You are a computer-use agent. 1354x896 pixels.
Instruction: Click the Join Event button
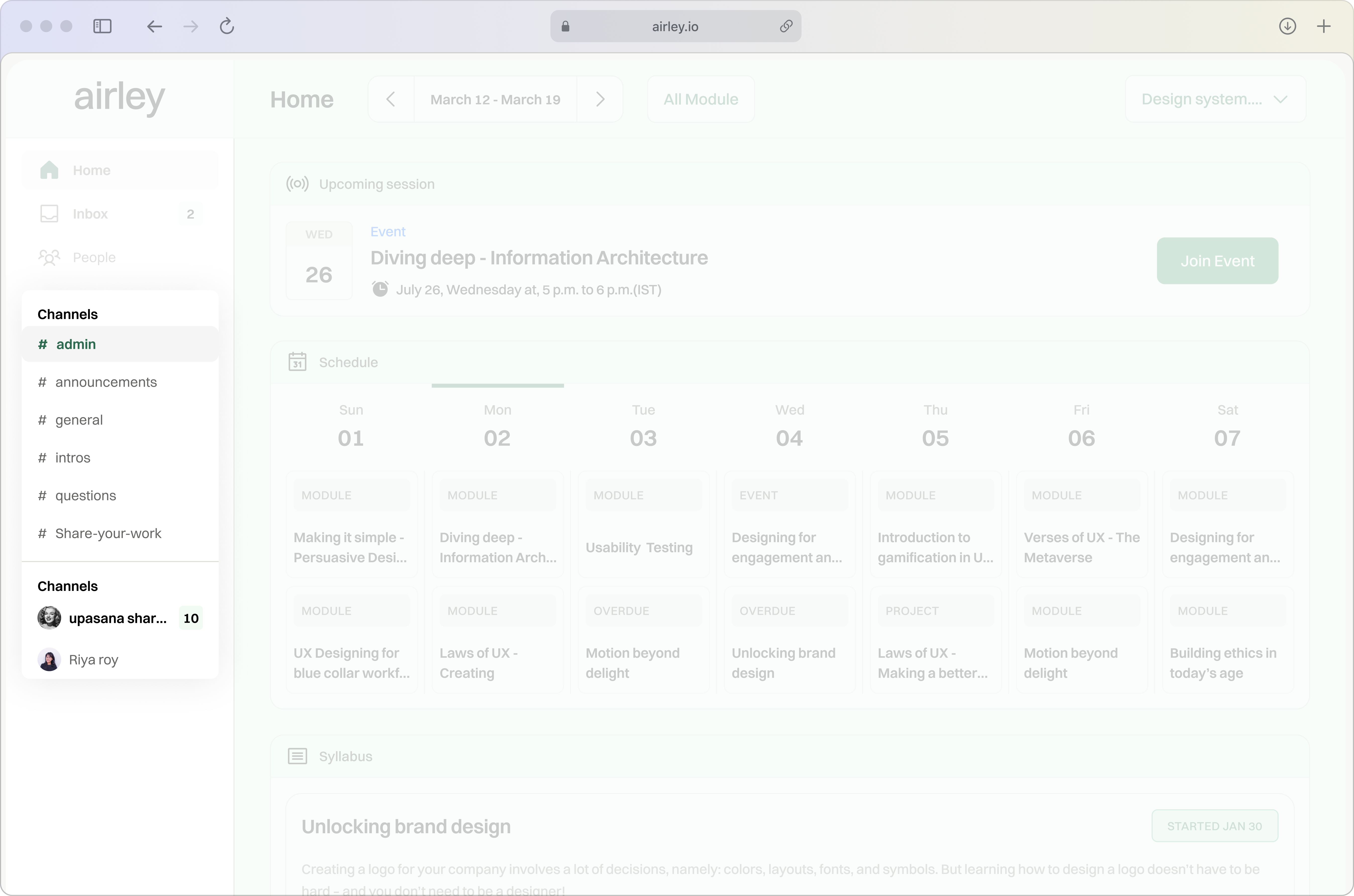(x=1217, y=261)
